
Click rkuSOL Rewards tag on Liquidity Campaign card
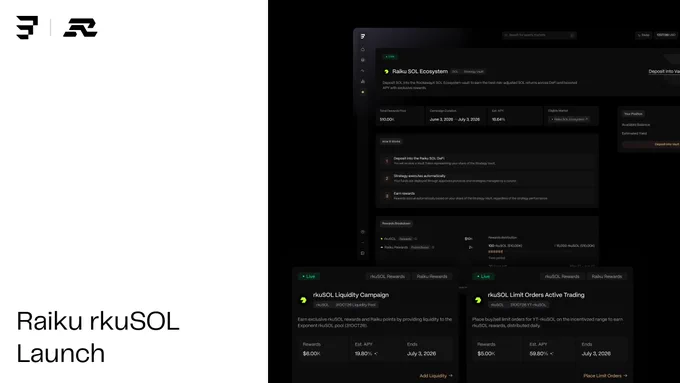coord(387,276)
